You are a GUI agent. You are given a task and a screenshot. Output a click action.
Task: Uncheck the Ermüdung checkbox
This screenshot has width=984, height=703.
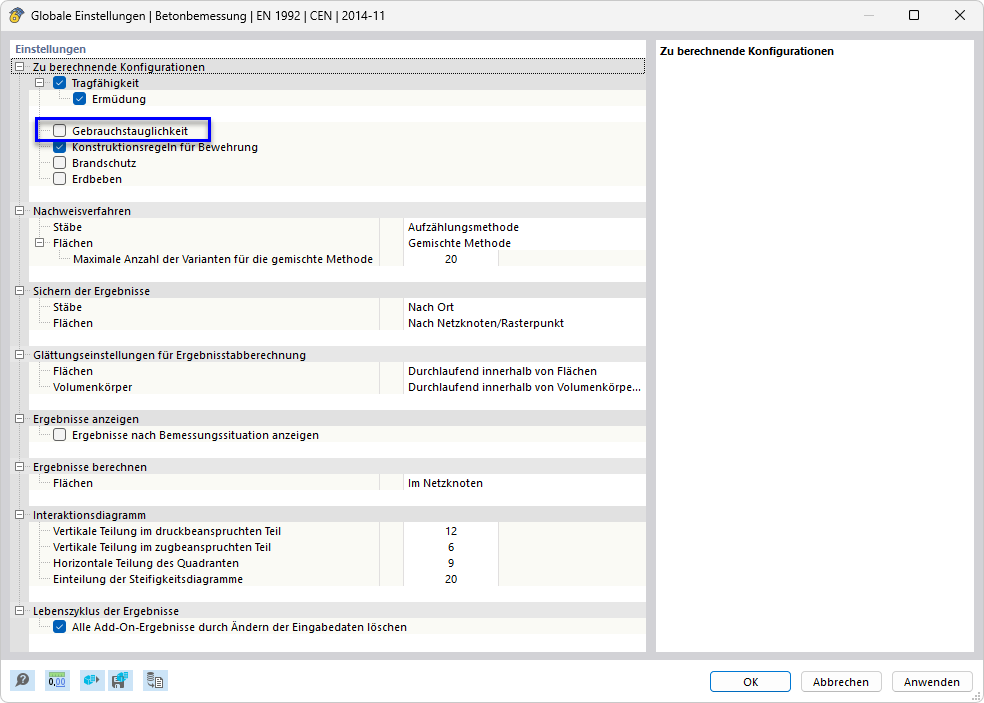[80, 99]
